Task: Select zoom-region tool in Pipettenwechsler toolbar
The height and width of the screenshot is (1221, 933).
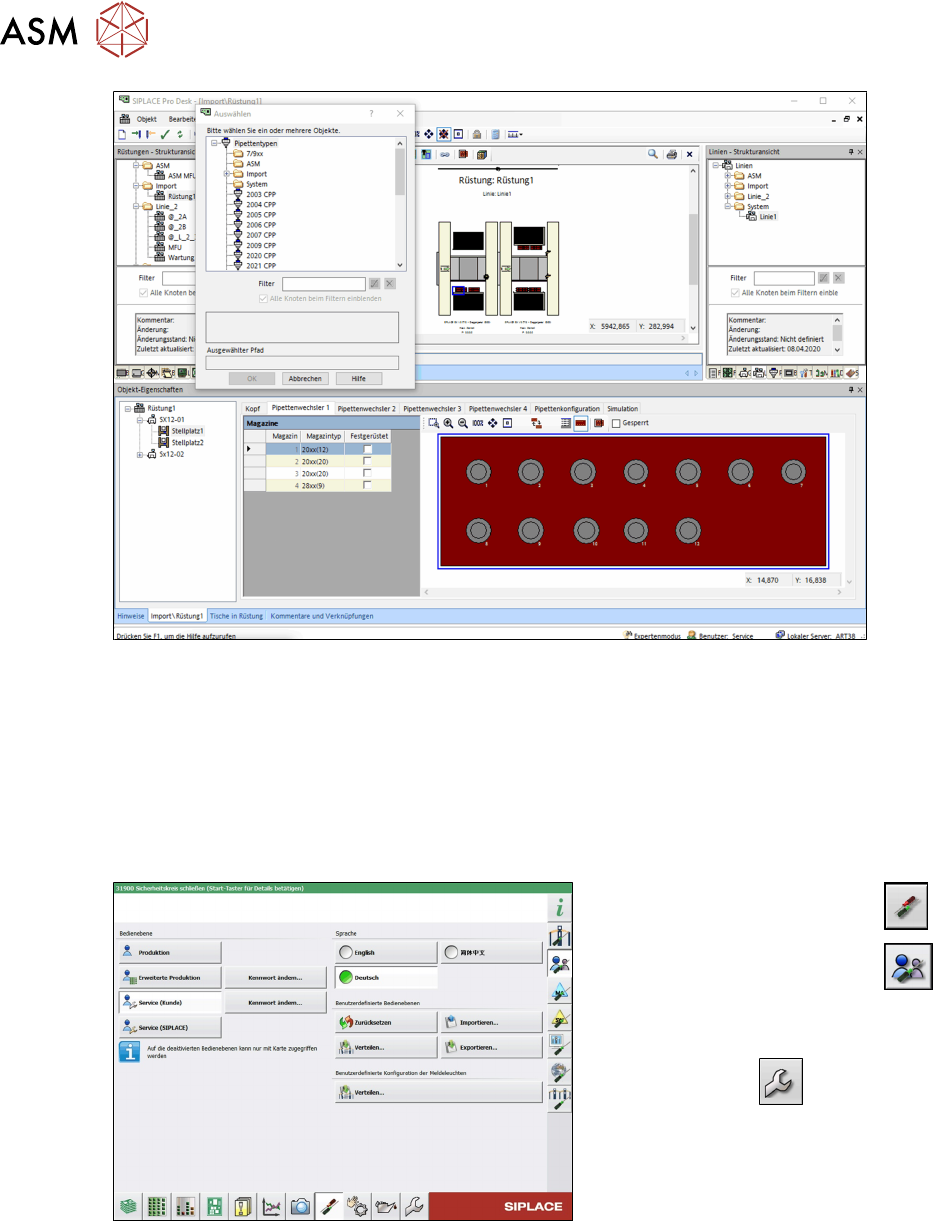Action: (434, 423)
